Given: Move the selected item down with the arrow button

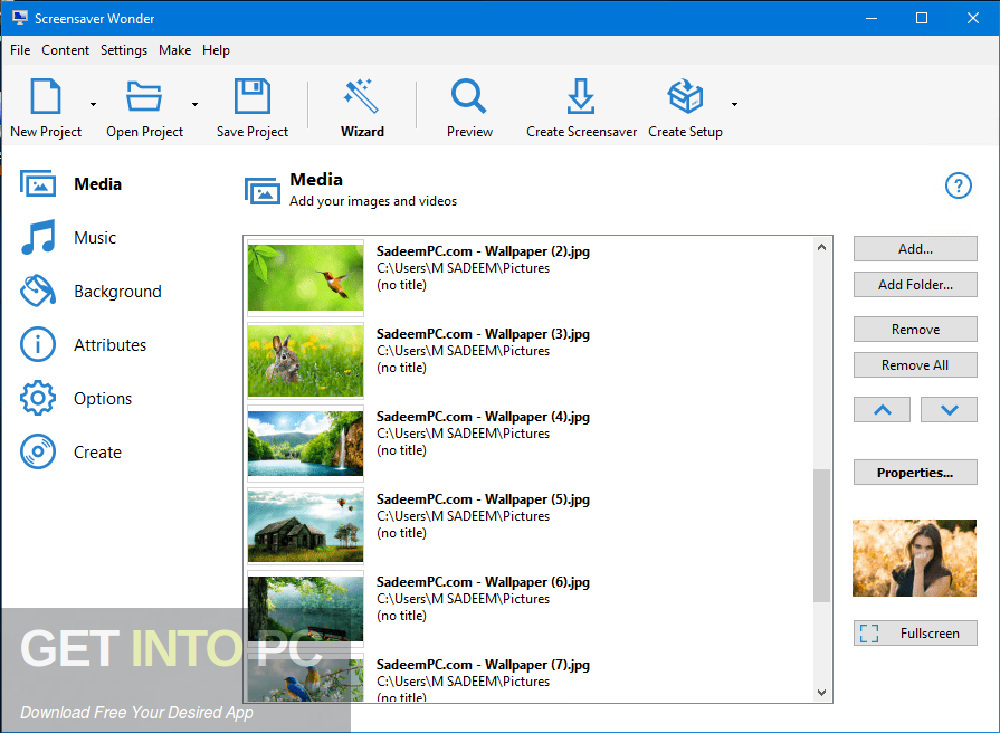Looking at the screenshot, I should [949, 410].
